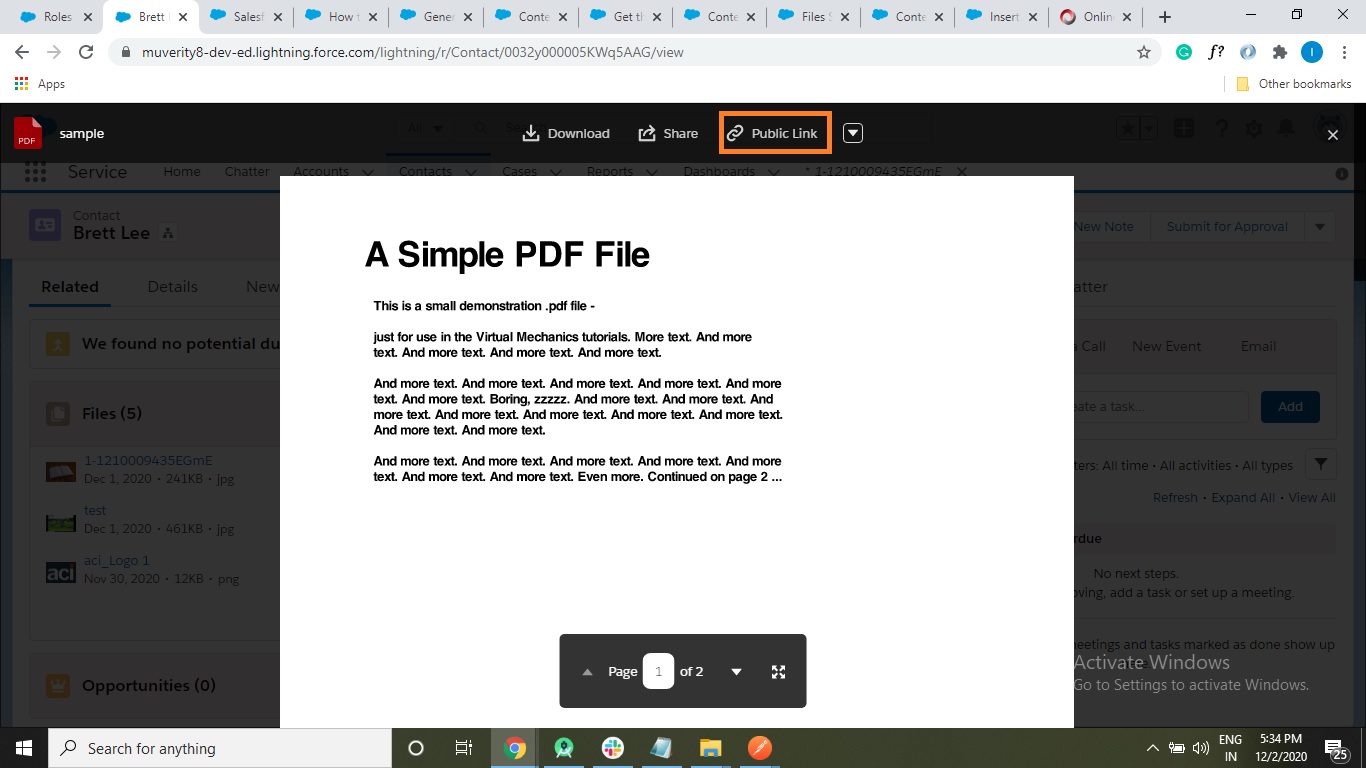This screenshot has width=1366, height=768.
Task: Download the previewed PDF file
Action: coord(566,133)
